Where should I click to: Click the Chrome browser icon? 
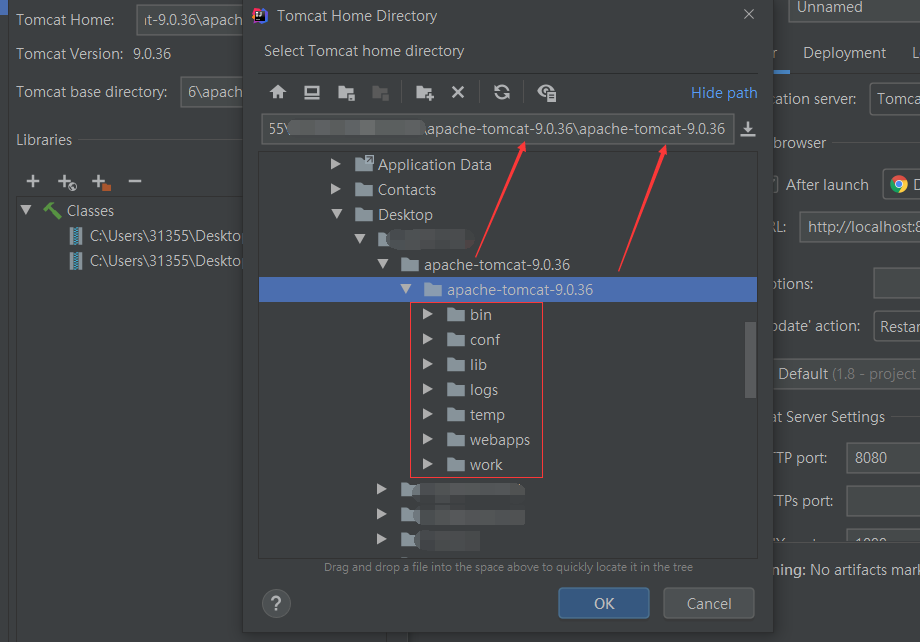[x=898, y=184]
